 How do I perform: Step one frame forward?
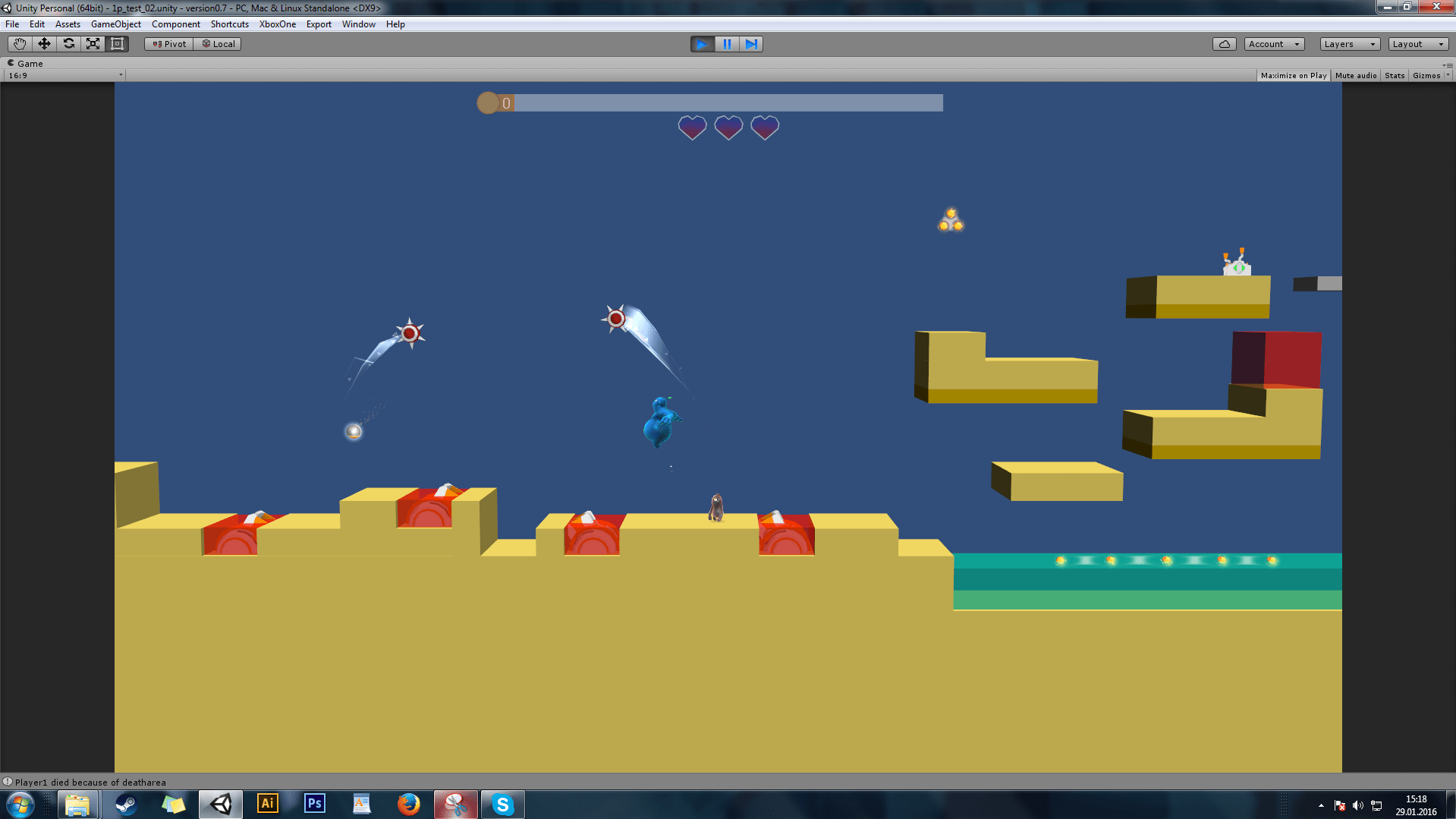(750, 44)
